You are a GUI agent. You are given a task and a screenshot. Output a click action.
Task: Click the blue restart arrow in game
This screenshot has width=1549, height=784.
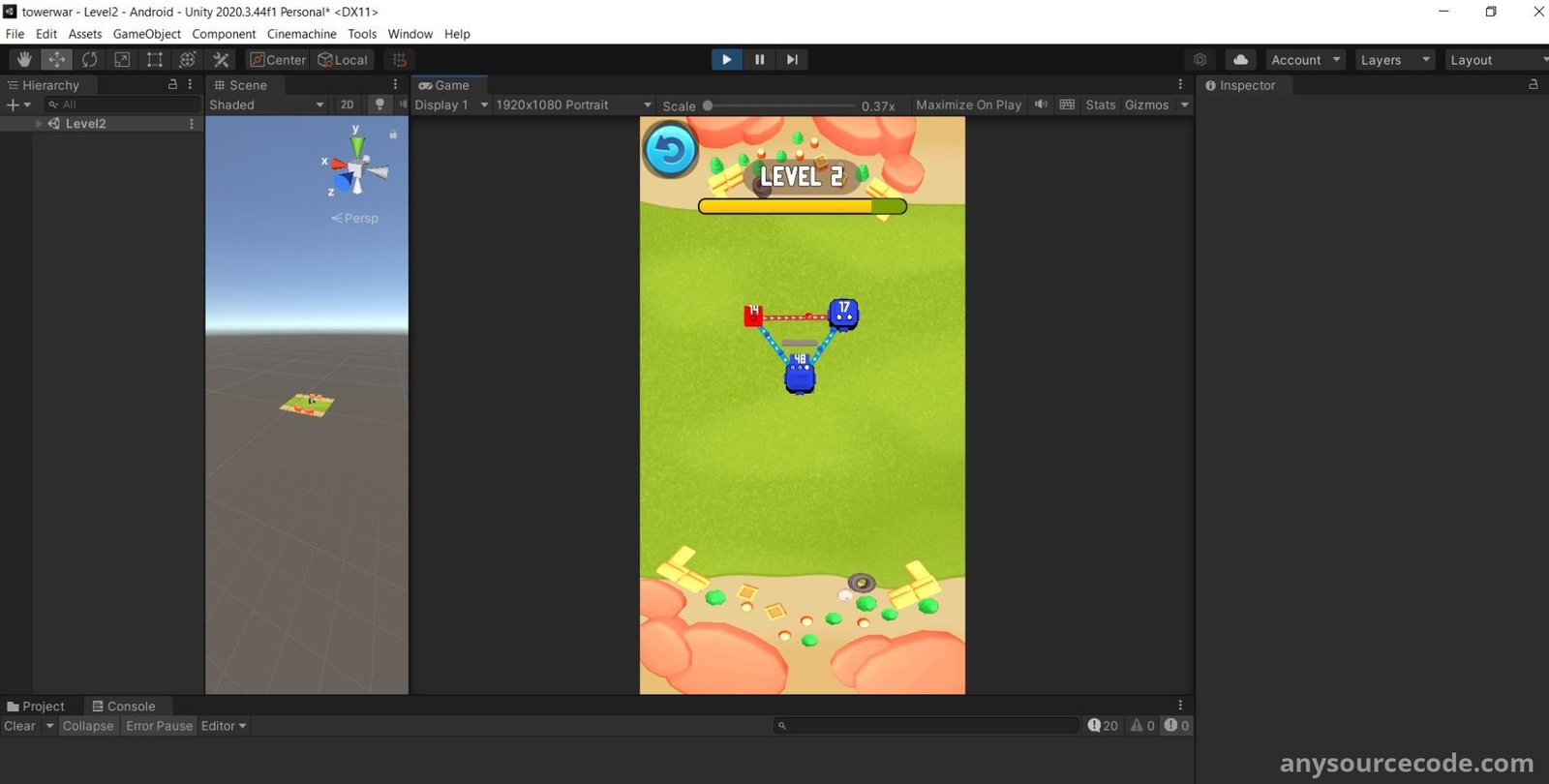pos(670,151)
